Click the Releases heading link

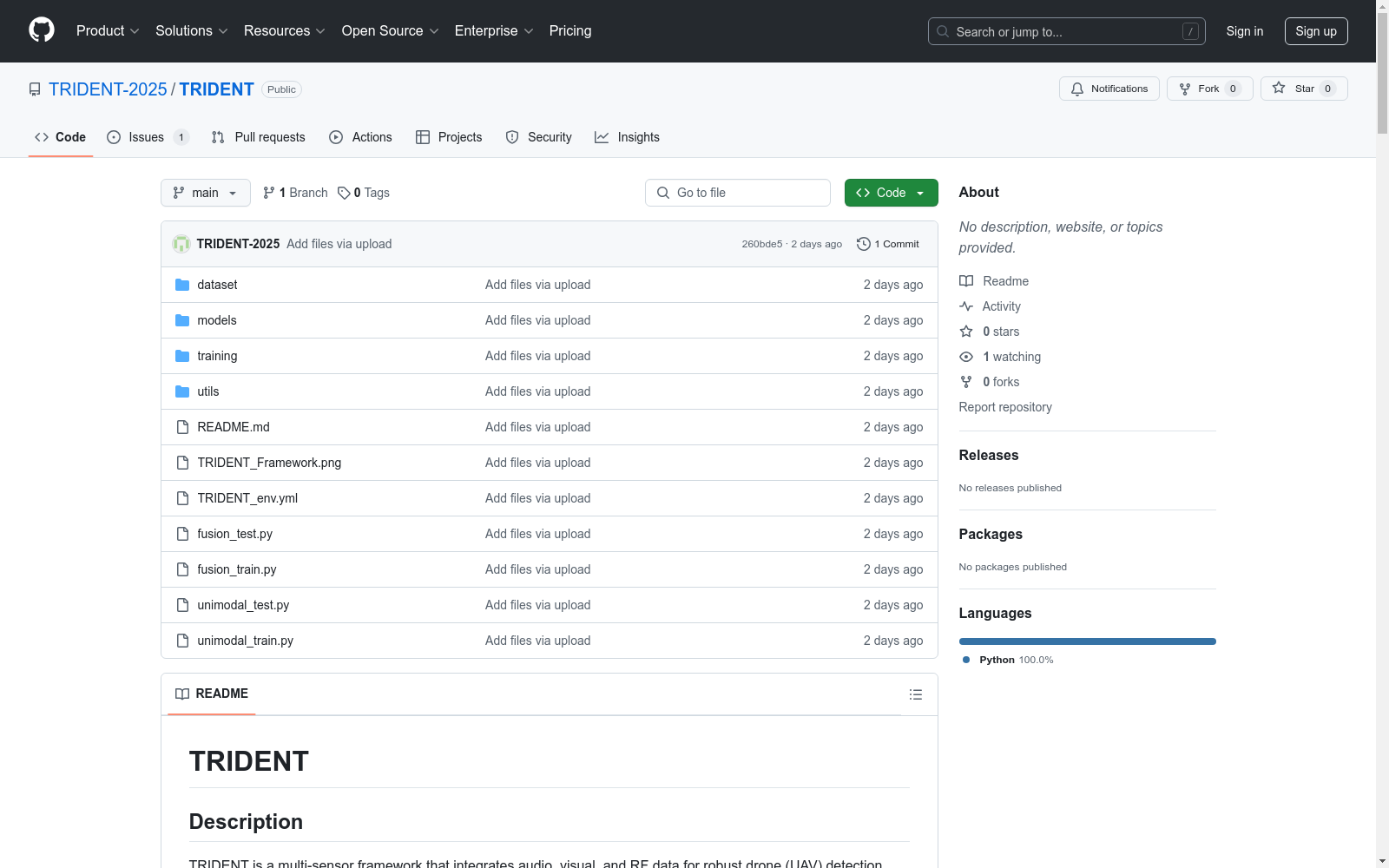pos(989,455)
